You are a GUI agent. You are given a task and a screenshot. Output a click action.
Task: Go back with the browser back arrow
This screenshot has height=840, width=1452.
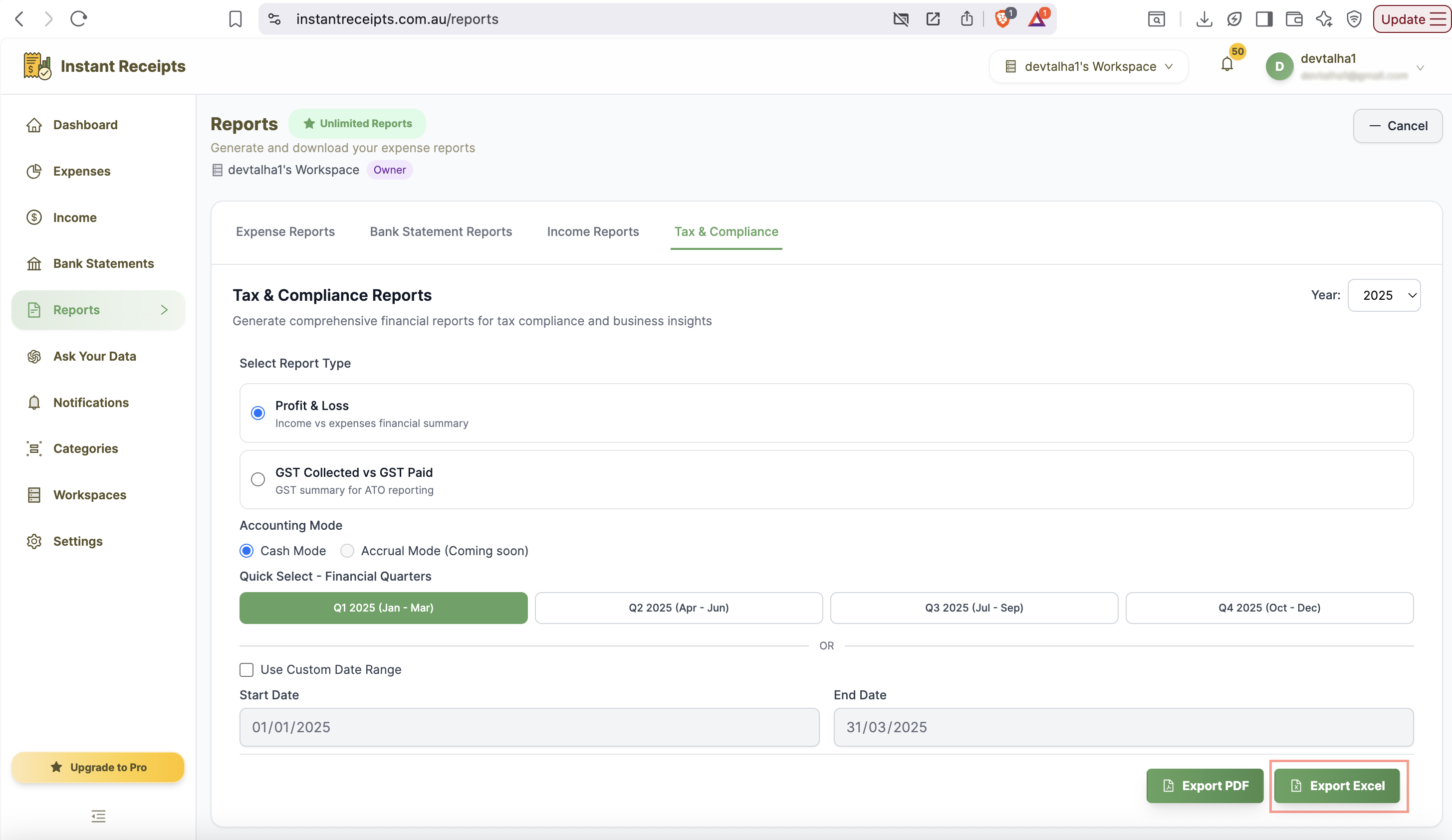(19, 19)
